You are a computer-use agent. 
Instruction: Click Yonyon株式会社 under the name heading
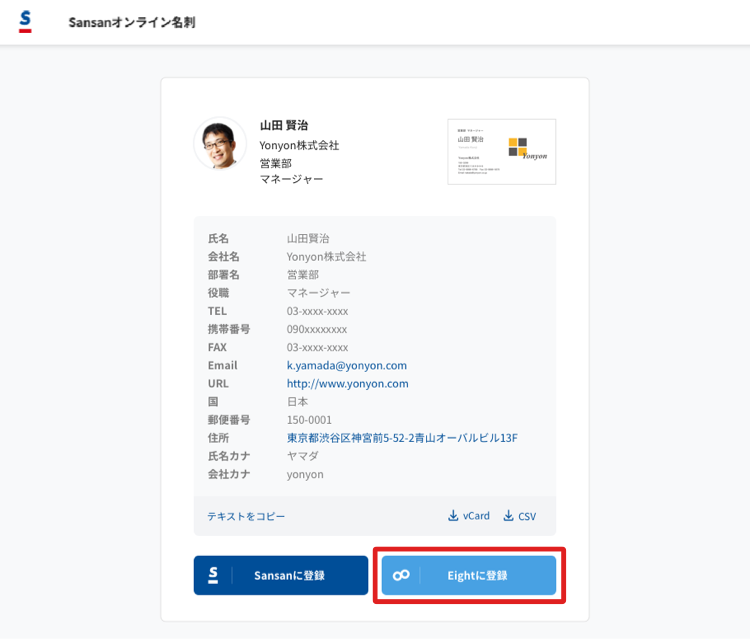click(x=299, y=145)
